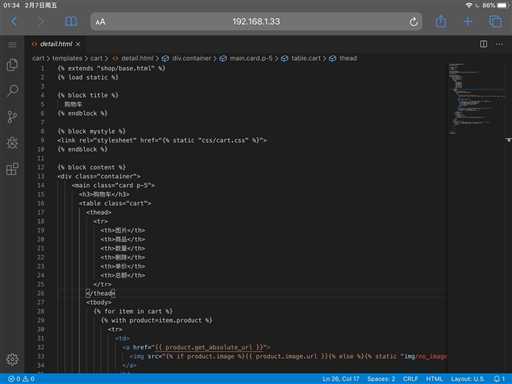Click '{% load static %}' line
The width and height of the screenshot is (512, 384).
[88, 77]
